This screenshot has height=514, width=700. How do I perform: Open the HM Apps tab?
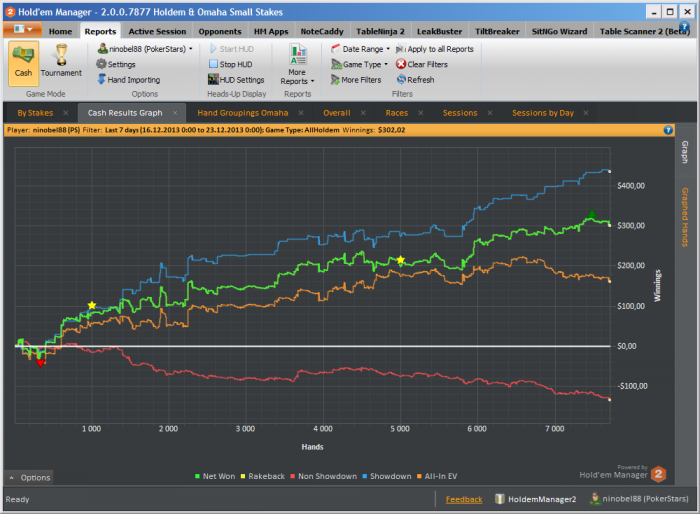(x=271, y=31)
